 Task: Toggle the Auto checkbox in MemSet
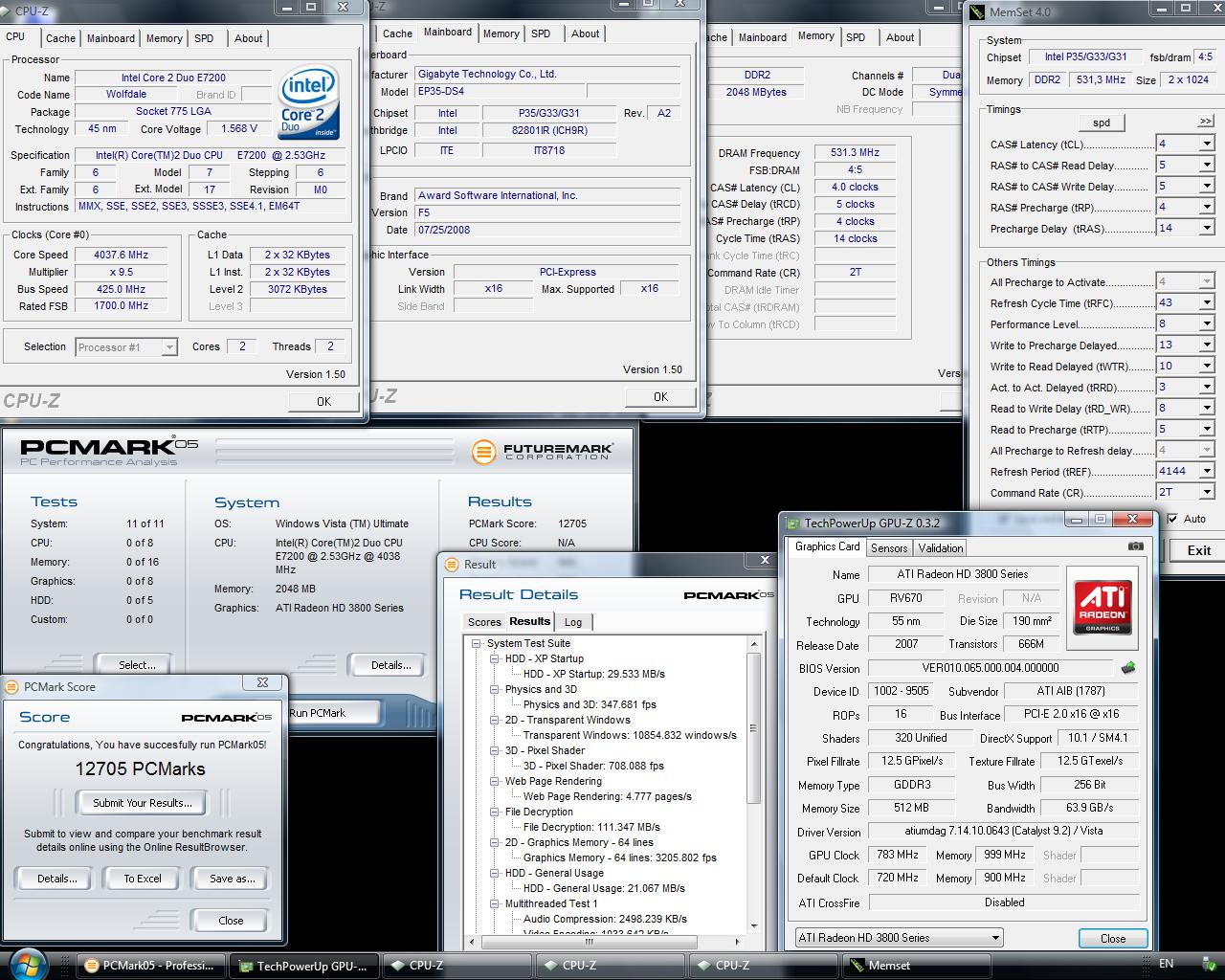(1172, 519)
